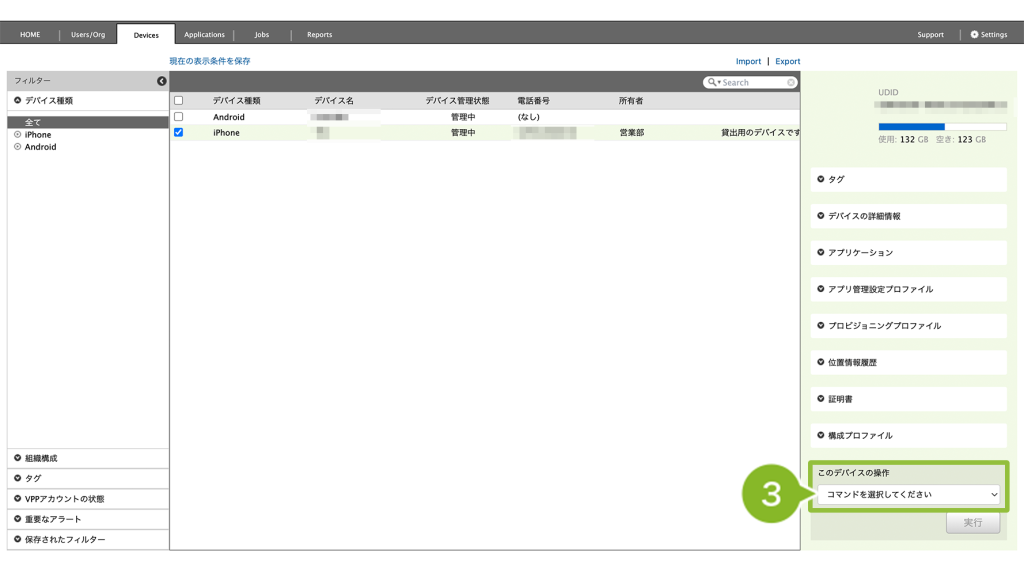This screenshot has height=576, width=1024.
Task: Sort by デバイス名 column header
Action: tap(334, 101)
